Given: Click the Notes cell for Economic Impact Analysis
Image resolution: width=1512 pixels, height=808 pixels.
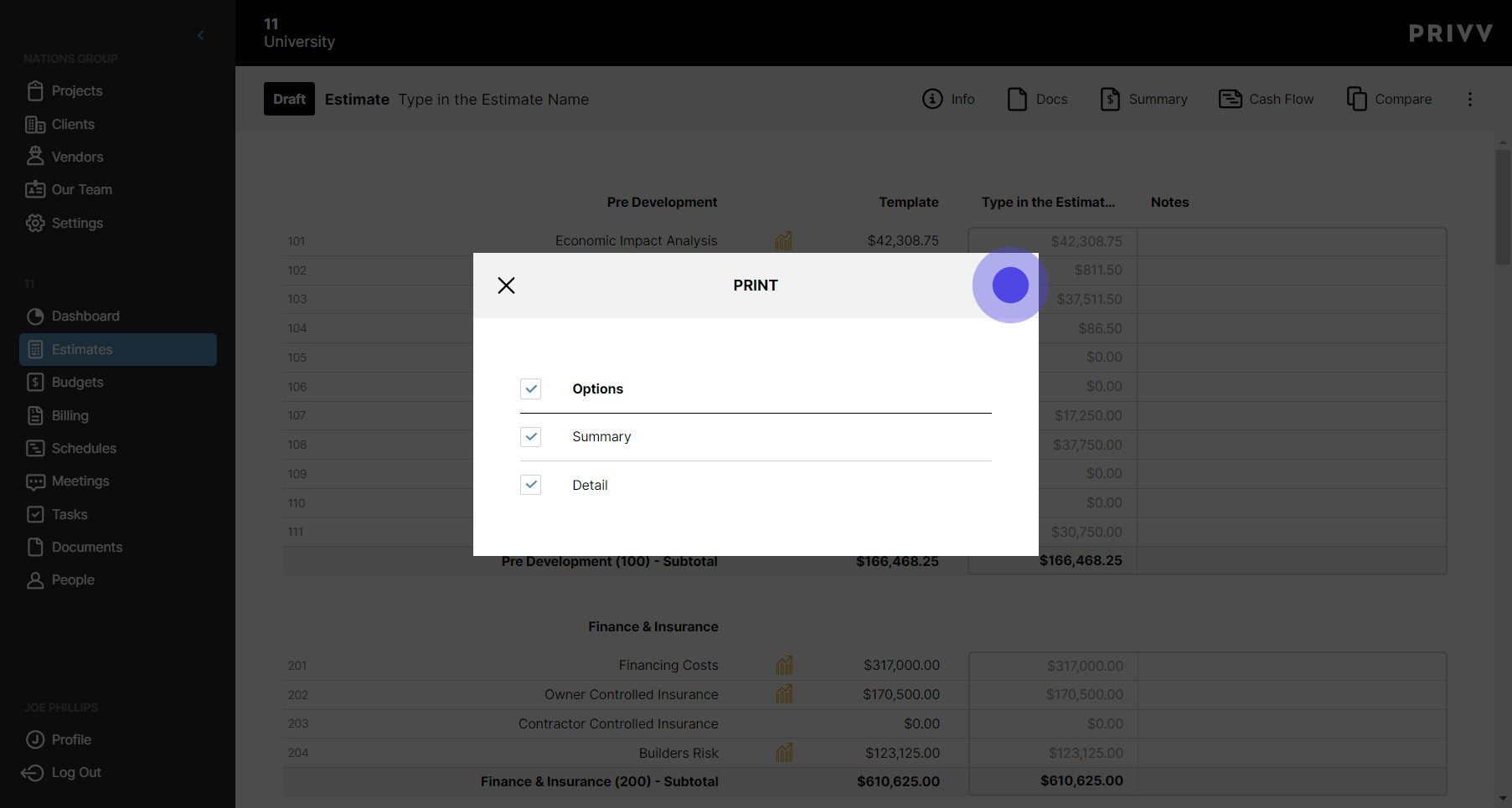Looking at the screenshot, I should pos(1291,241).
